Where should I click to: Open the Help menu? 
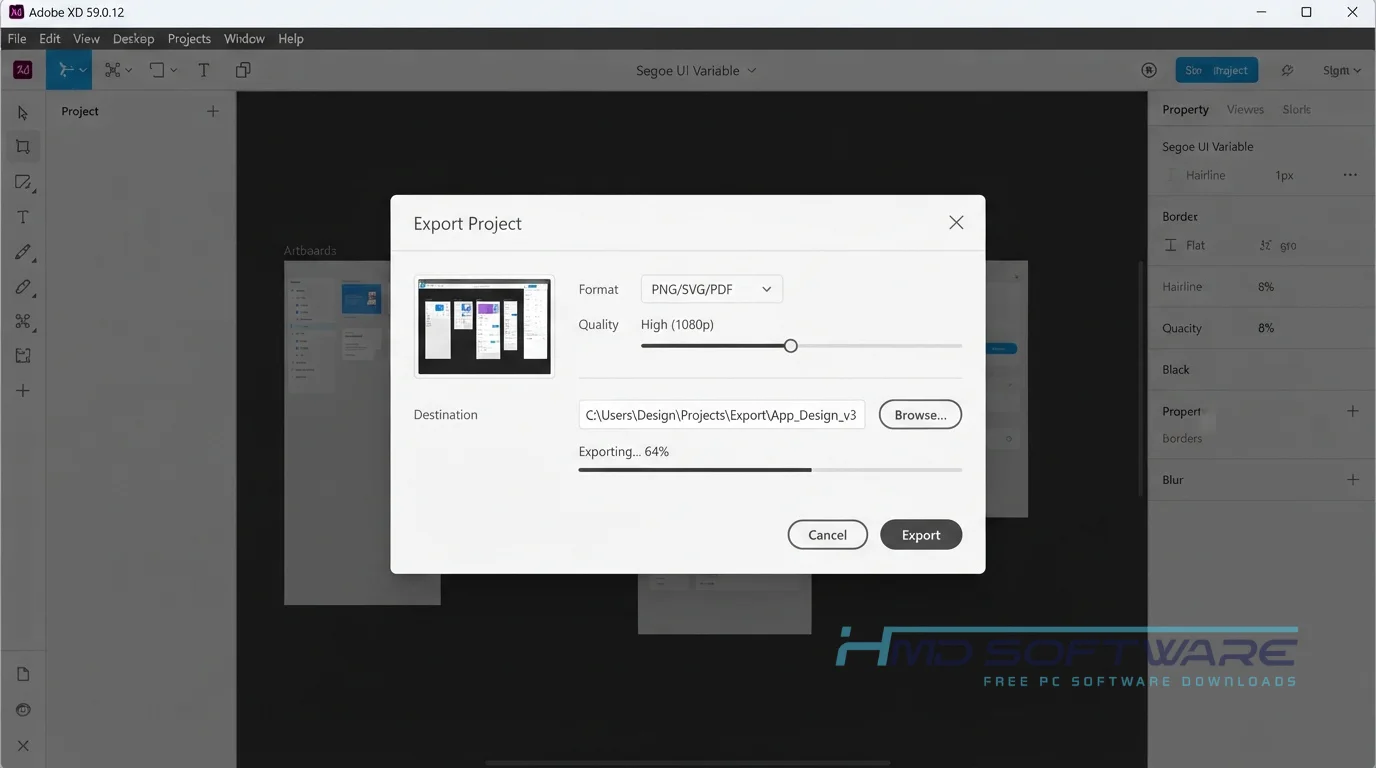291,38
